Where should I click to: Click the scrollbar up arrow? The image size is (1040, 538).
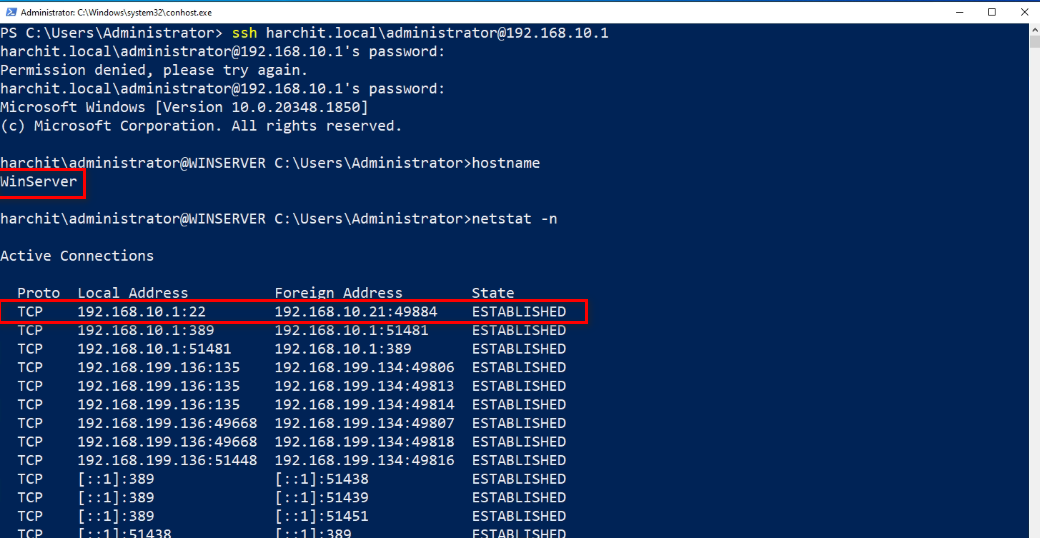[x=1033, y=31]
